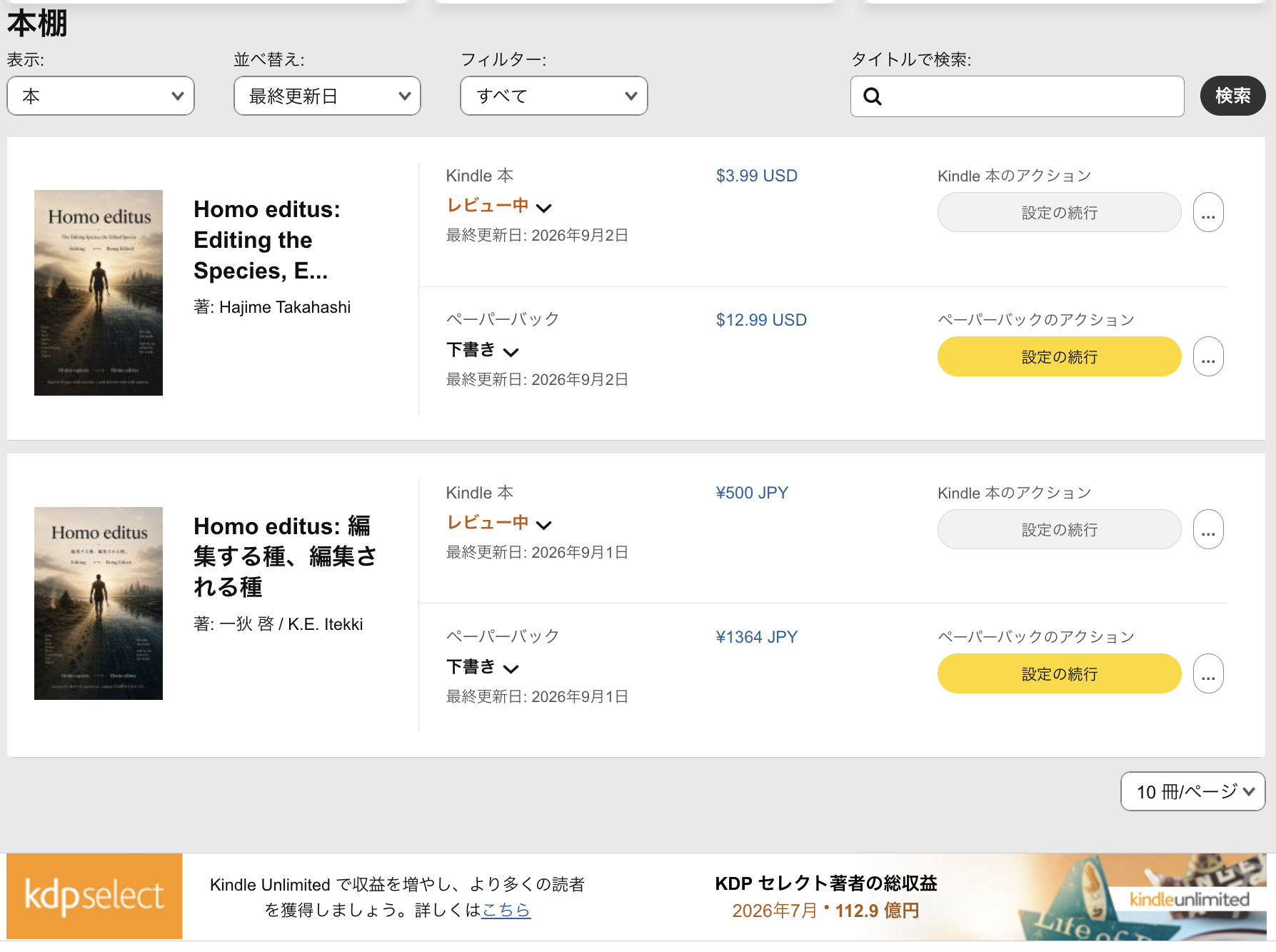This screenshot has width=1276, height=952.
Task: Open more actions for Japanese Kindle edition
Action: pos(1208,529)
